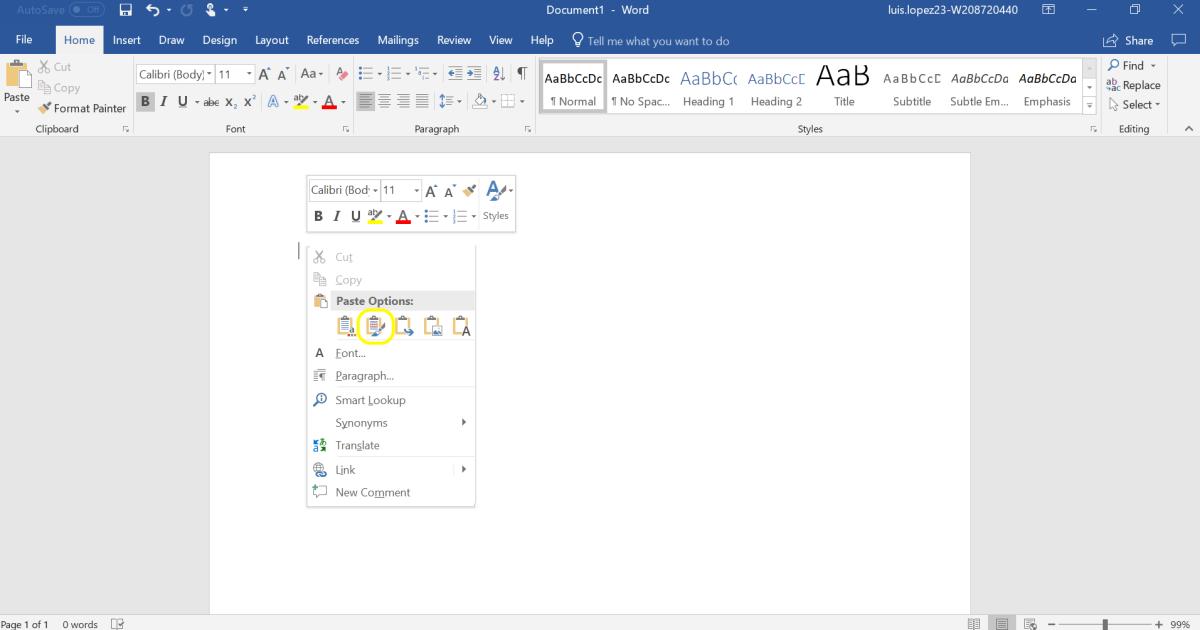The height and width of the screenshot is (630, 1200).
Task: Pick the yellow Text Highlight Color swatch
Action: (x=300, y=101)
